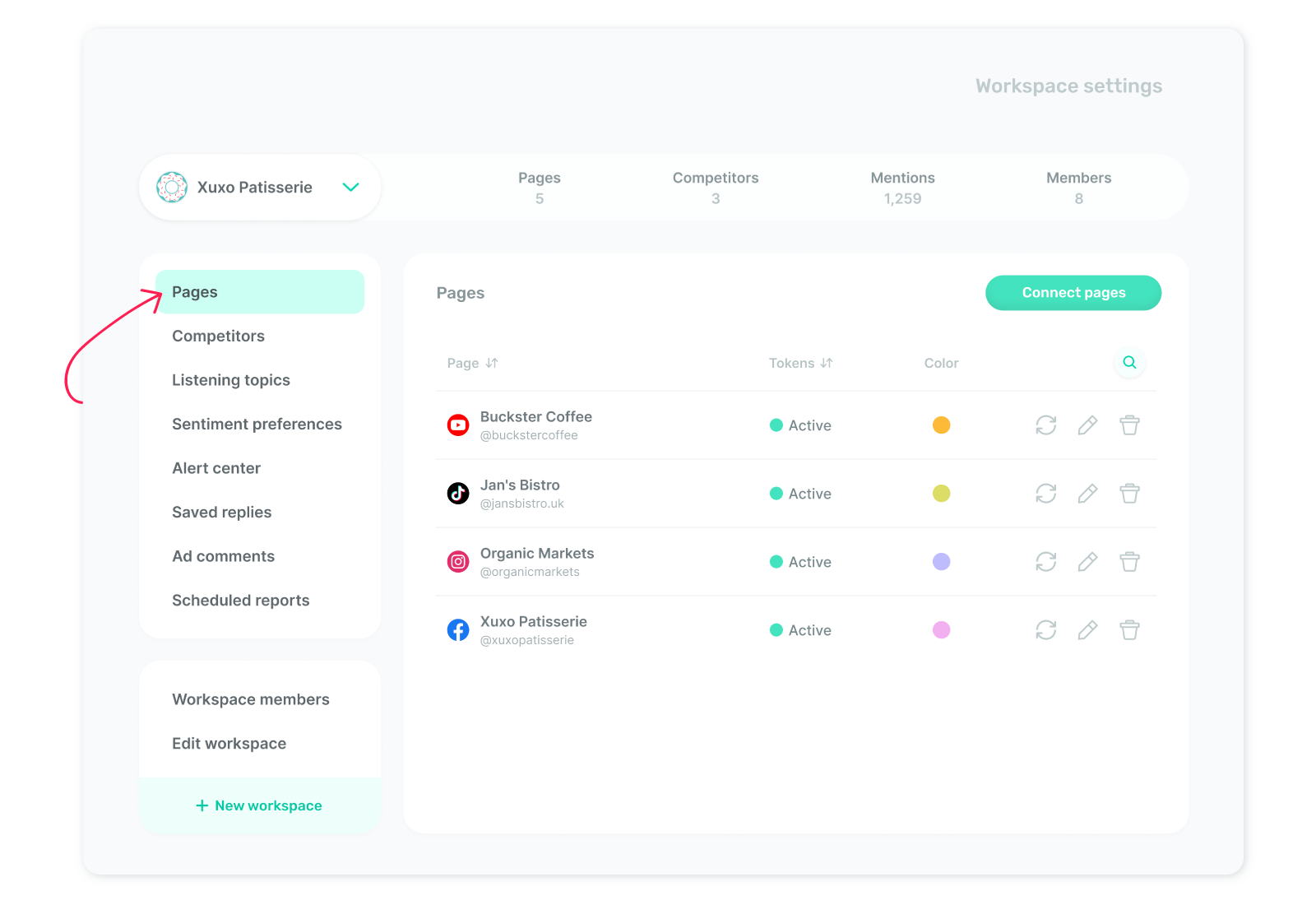Viewport: 1316px width, 905px height.
Task: Click the Active status in Xuxo Patisserie row
Action: pos(800,630)
